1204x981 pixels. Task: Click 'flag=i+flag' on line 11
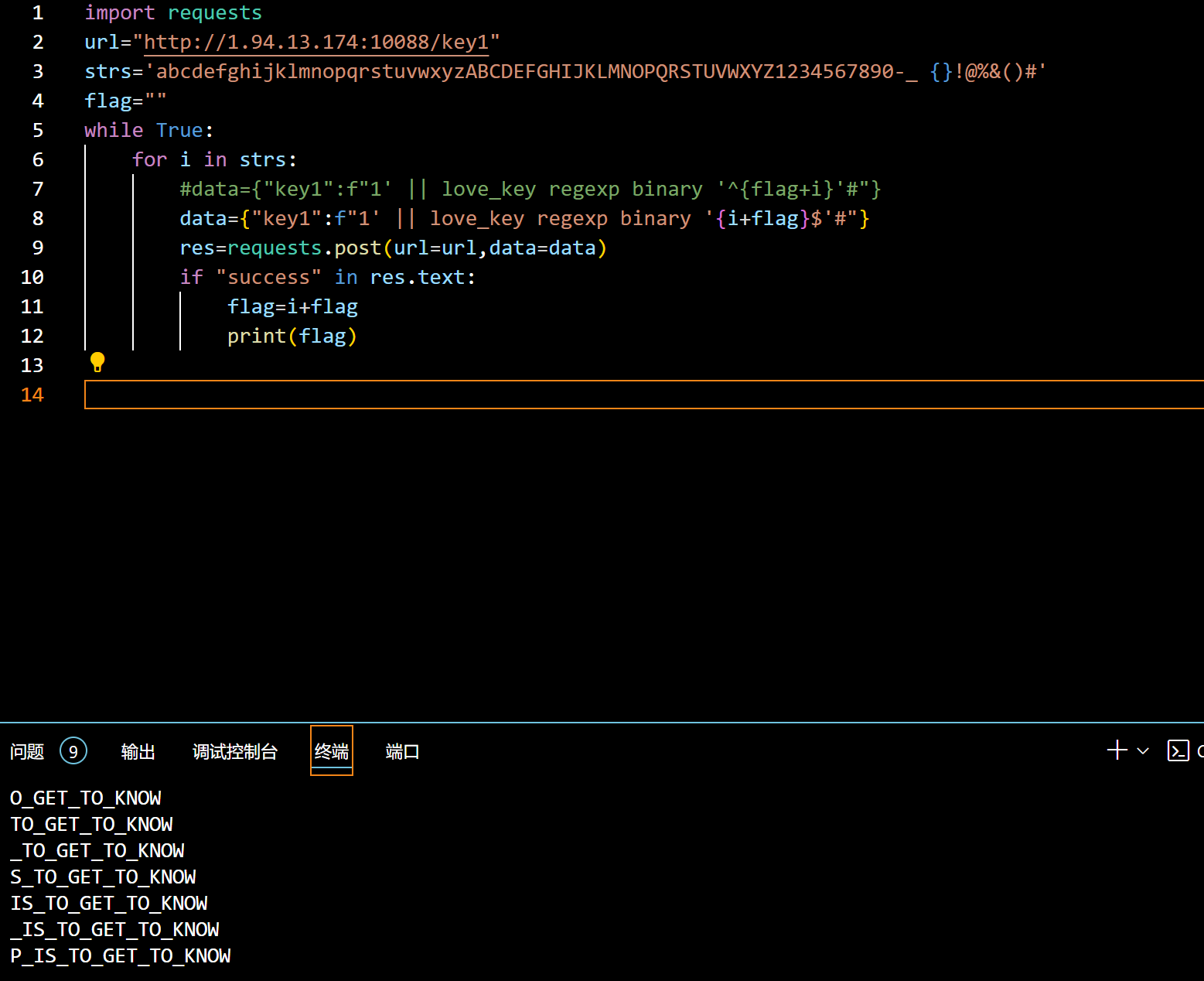292,306
